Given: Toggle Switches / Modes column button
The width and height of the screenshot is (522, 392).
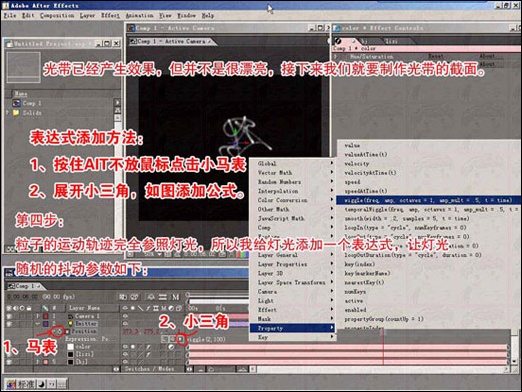Looking at the screenshot, I should [149, 369].
